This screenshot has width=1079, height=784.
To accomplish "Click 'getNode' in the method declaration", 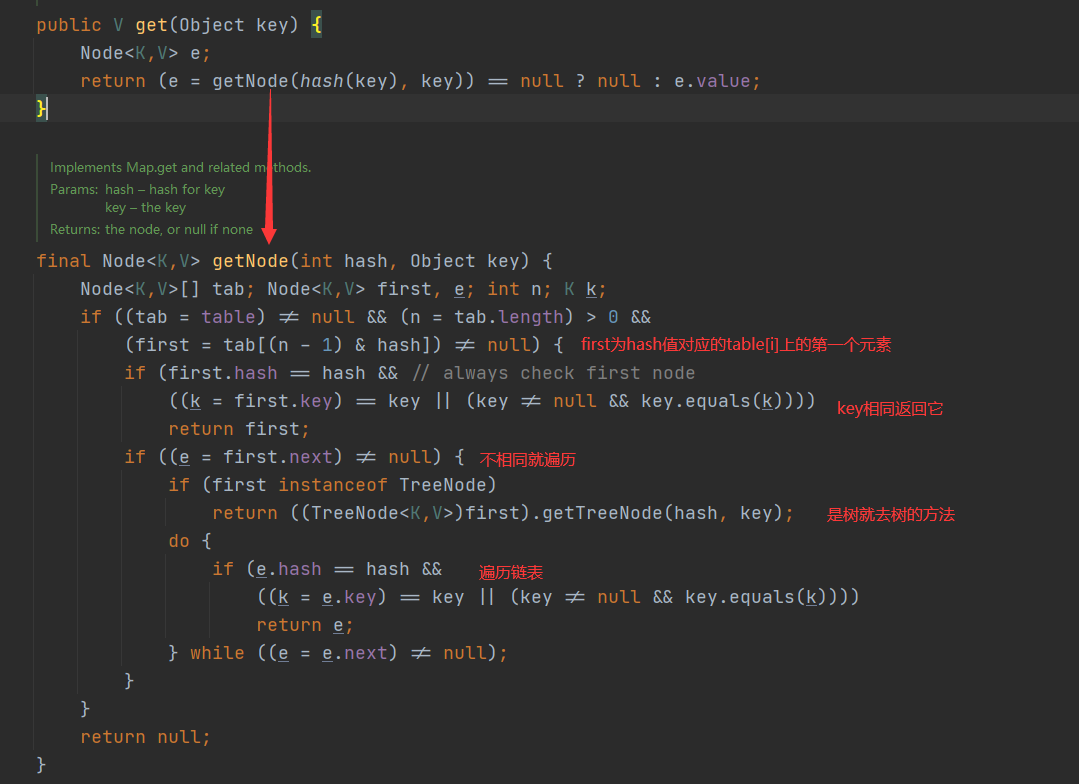I will pos(250,262).
